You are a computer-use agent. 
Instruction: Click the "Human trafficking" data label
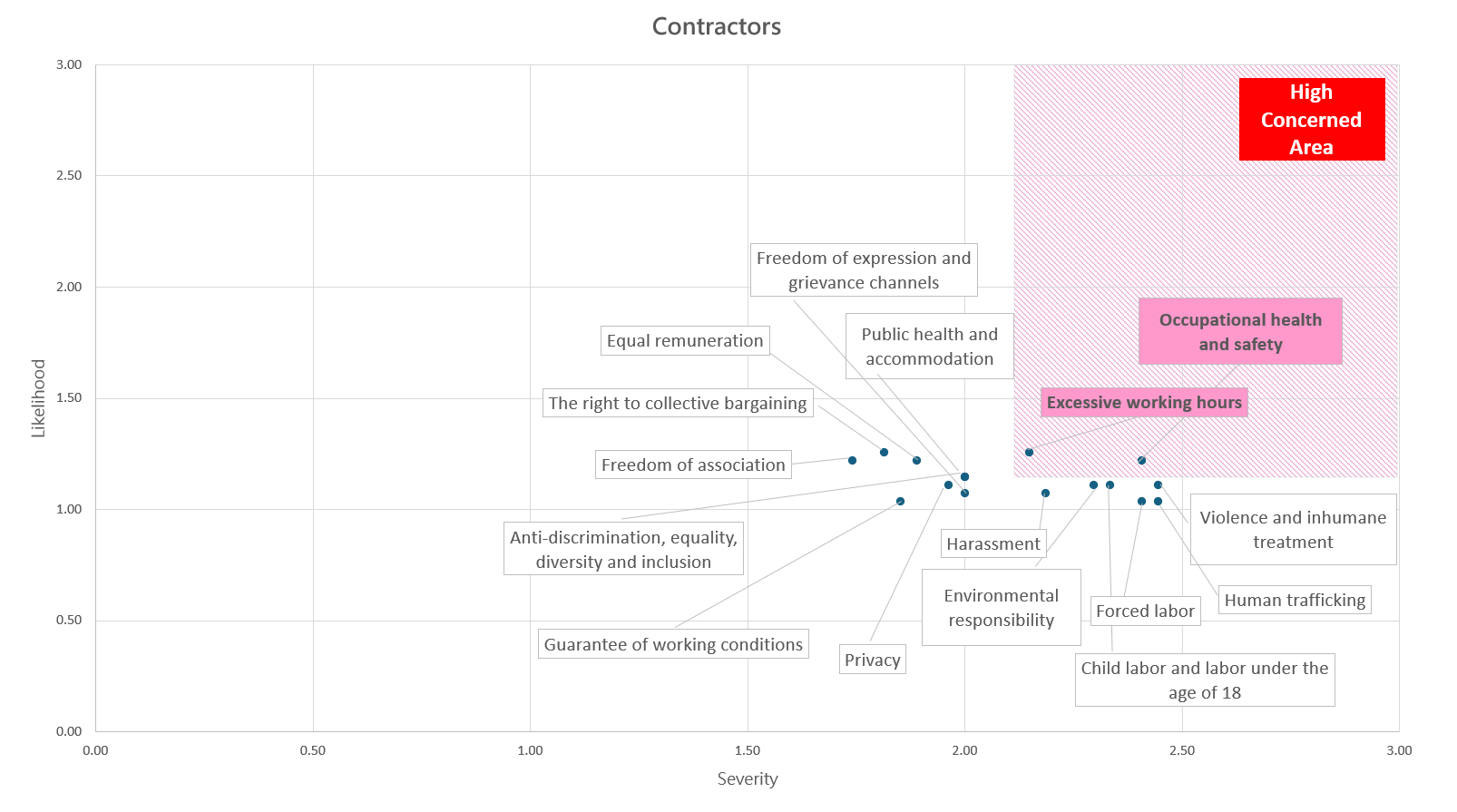[x=1294, y=601]
